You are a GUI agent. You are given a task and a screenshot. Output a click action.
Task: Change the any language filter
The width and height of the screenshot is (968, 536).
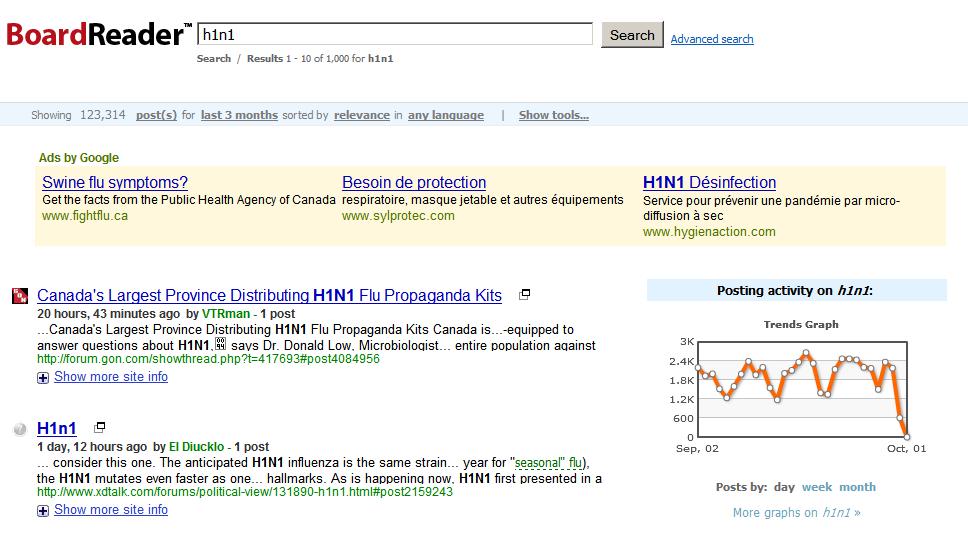[x=446, y=115]
